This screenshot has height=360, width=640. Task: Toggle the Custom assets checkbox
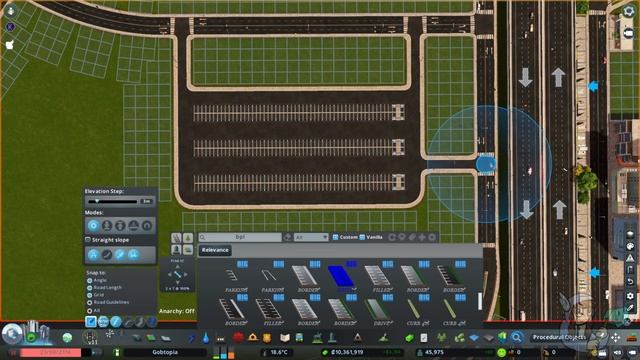click(x=335, y=237)
